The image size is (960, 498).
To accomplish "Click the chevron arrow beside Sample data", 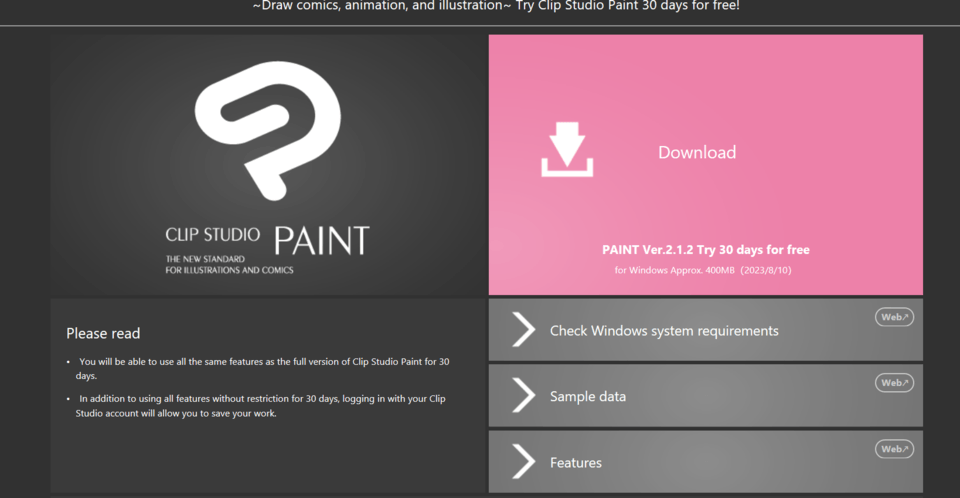I will [x=523, y=396].
